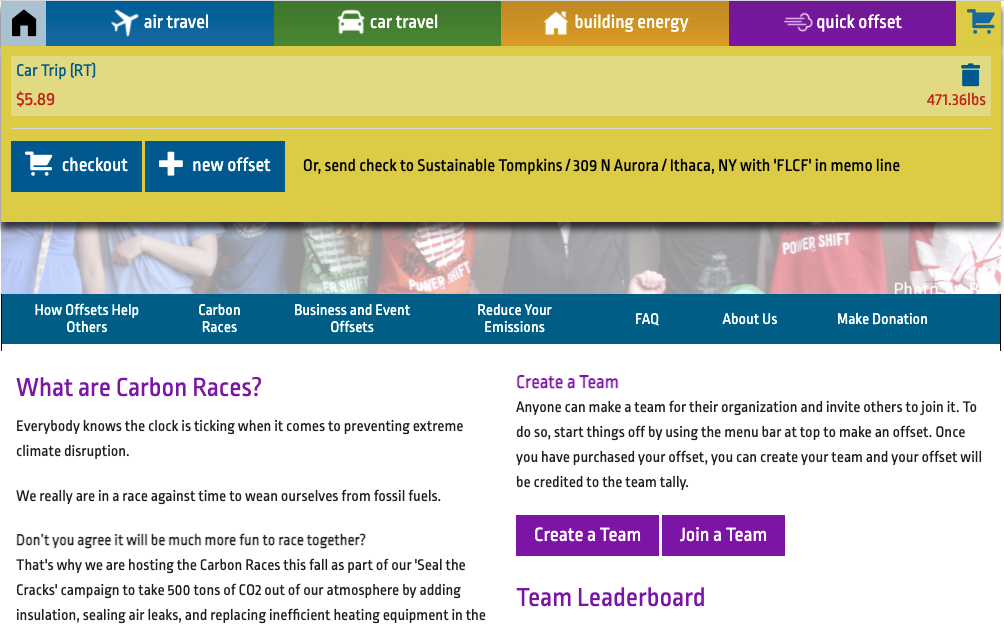
Task: Open the shopping cart icon in header
Action: [980, 22]
